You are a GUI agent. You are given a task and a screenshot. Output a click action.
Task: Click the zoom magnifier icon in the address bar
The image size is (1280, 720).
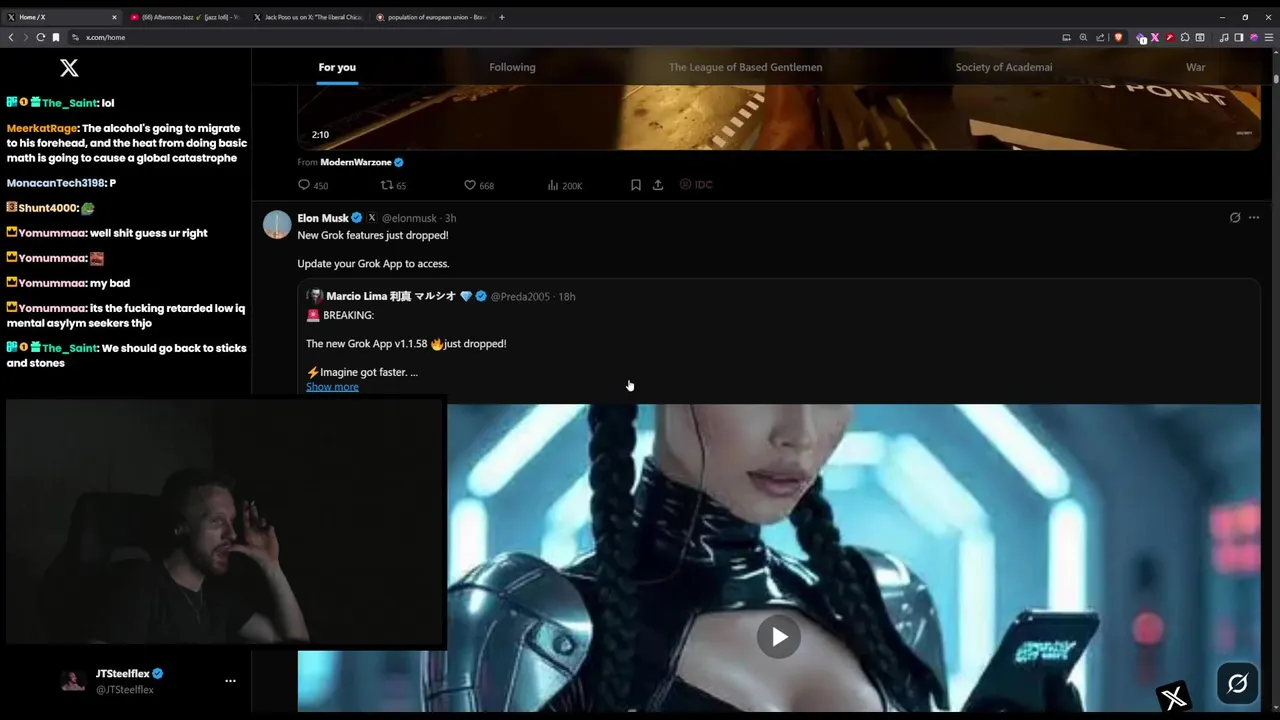click(x=1083, y=37)
